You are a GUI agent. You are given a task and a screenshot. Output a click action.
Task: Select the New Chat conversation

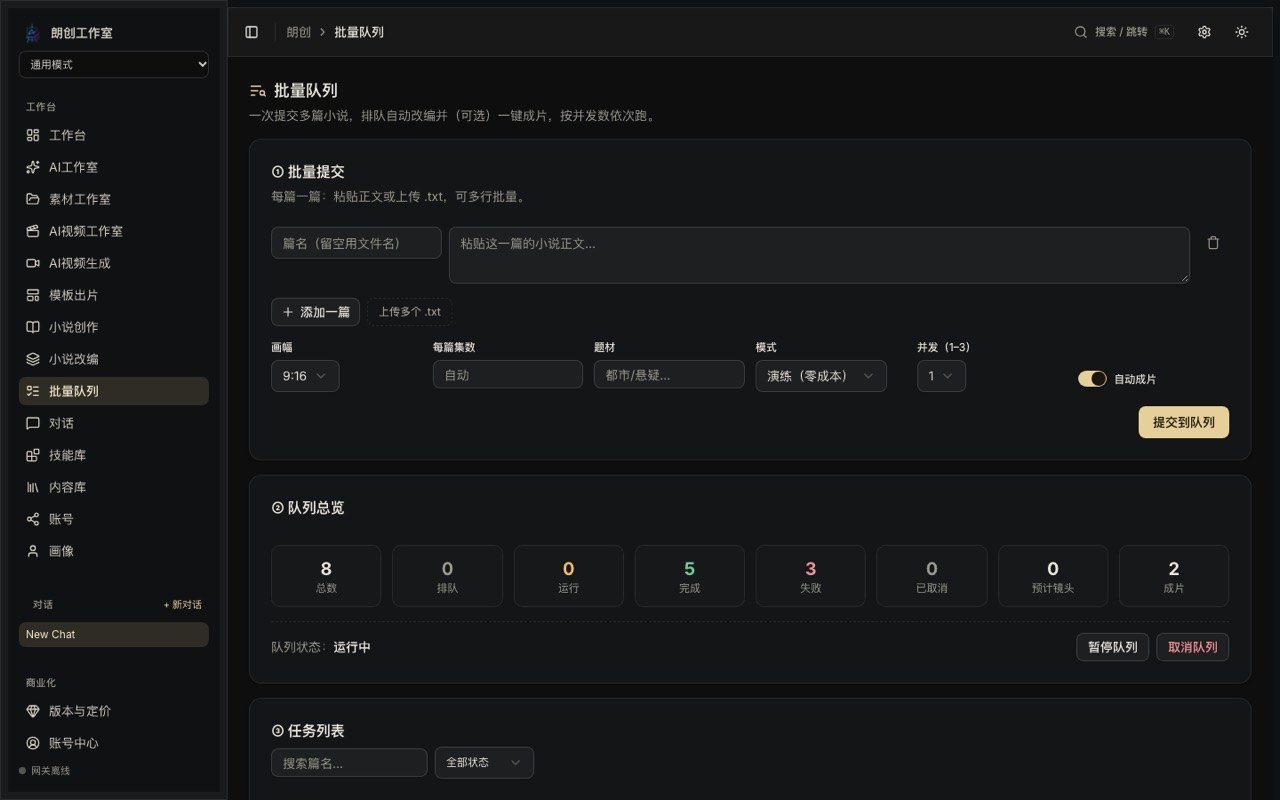tap(114, 634)
